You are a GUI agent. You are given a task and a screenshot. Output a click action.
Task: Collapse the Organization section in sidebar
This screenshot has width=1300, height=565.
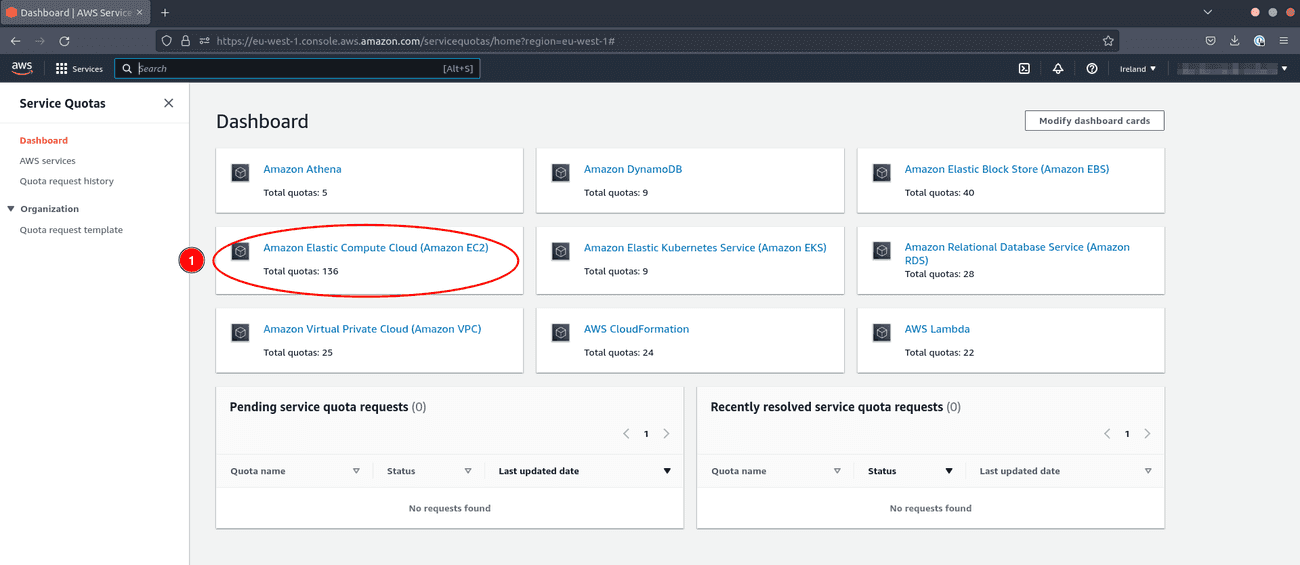point(11,209)
